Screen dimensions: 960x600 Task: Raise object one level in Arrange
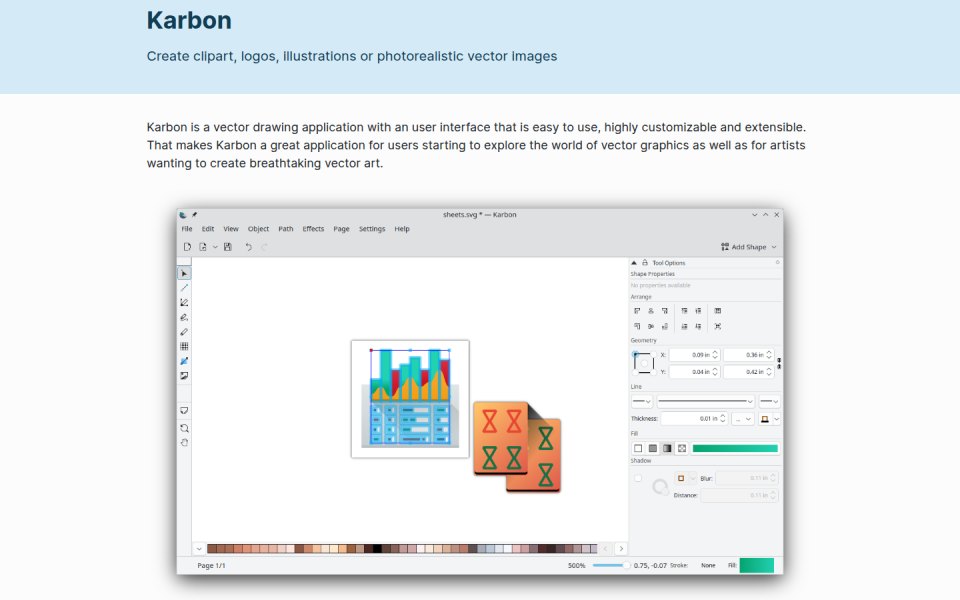pos(699,311)
